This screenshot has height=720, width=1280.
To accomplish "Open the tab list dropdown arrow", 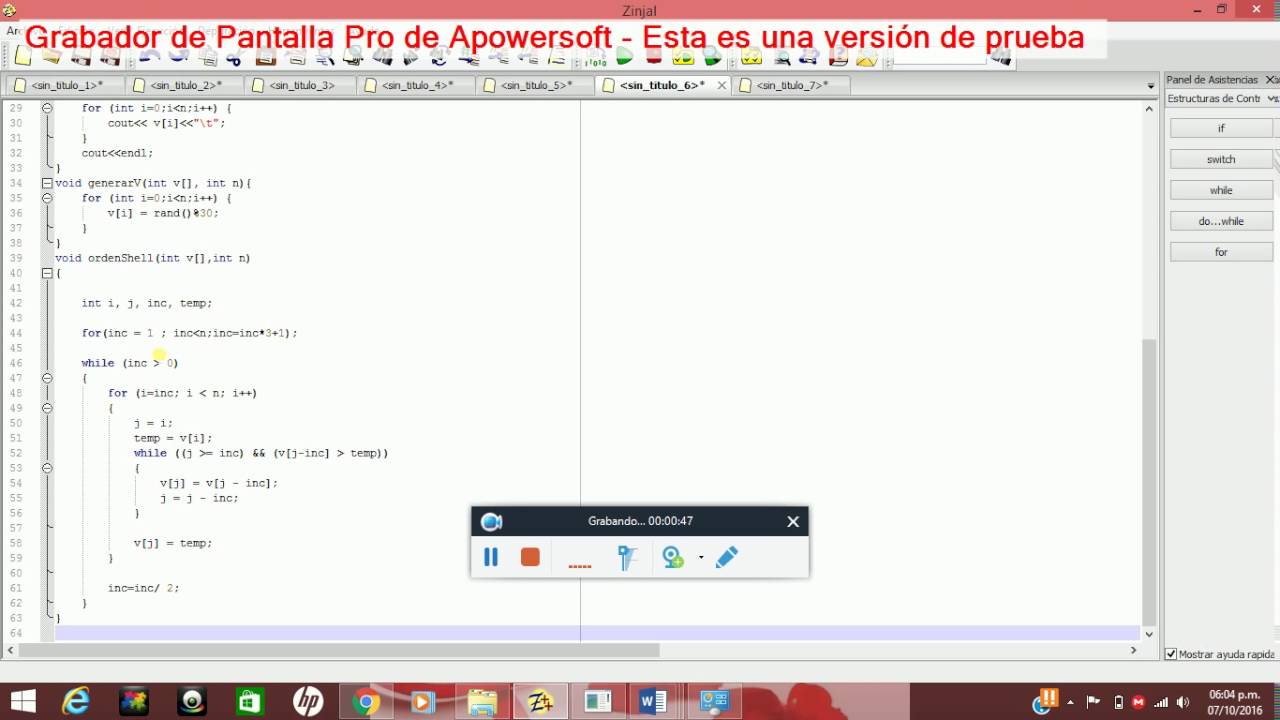I will coord(1150,86).
